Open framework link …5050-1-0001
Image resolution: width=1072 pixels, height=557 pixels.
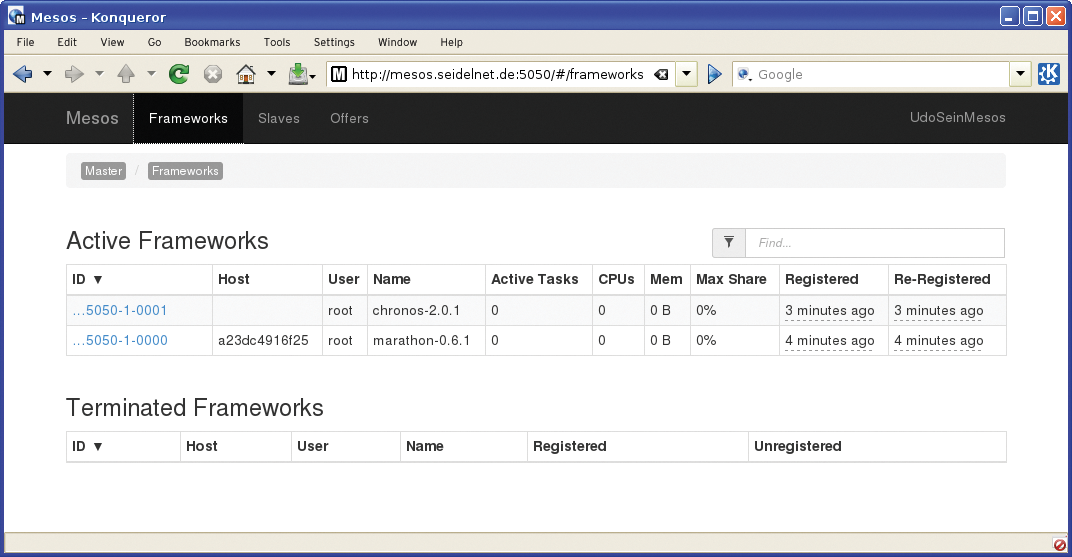(120, 310)
